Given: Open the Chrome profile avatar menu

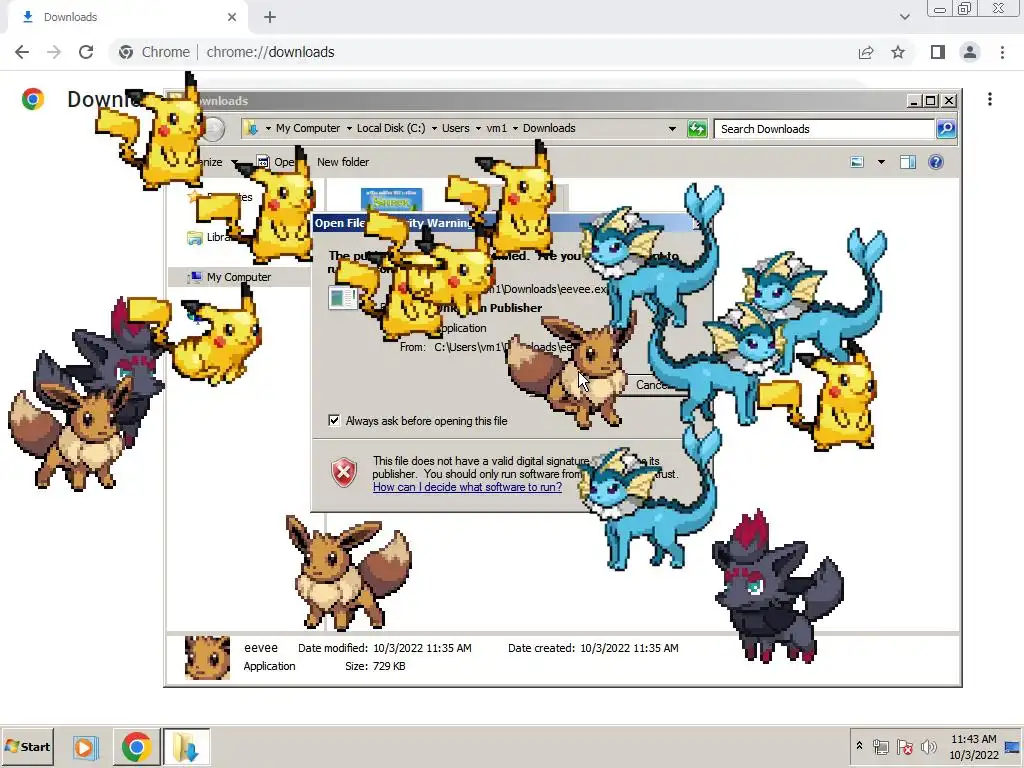Looking at the screenshot, I should [x=970, y=52].
